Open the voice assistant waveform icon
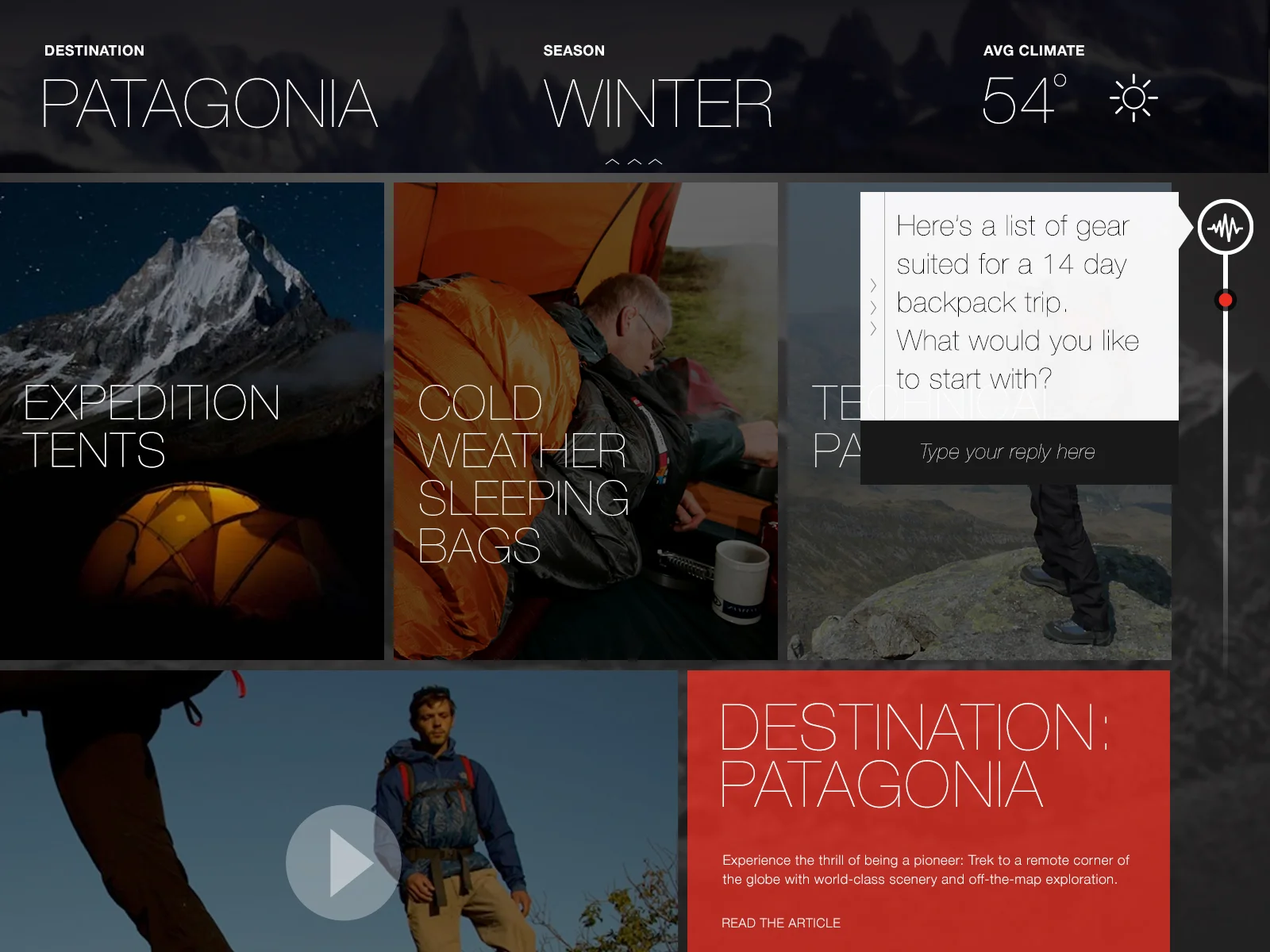 (x=1225, y=228)
